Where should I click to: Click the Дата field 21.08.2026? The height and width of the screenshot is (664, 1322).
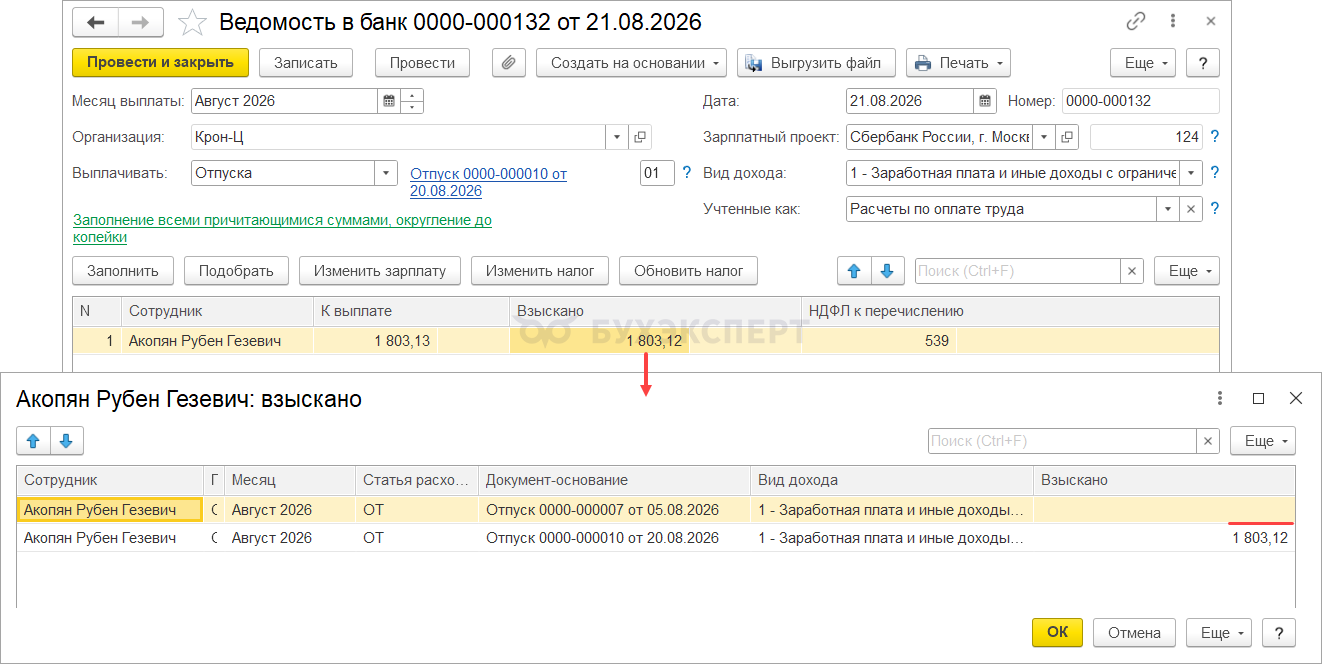tap(909, 101)
